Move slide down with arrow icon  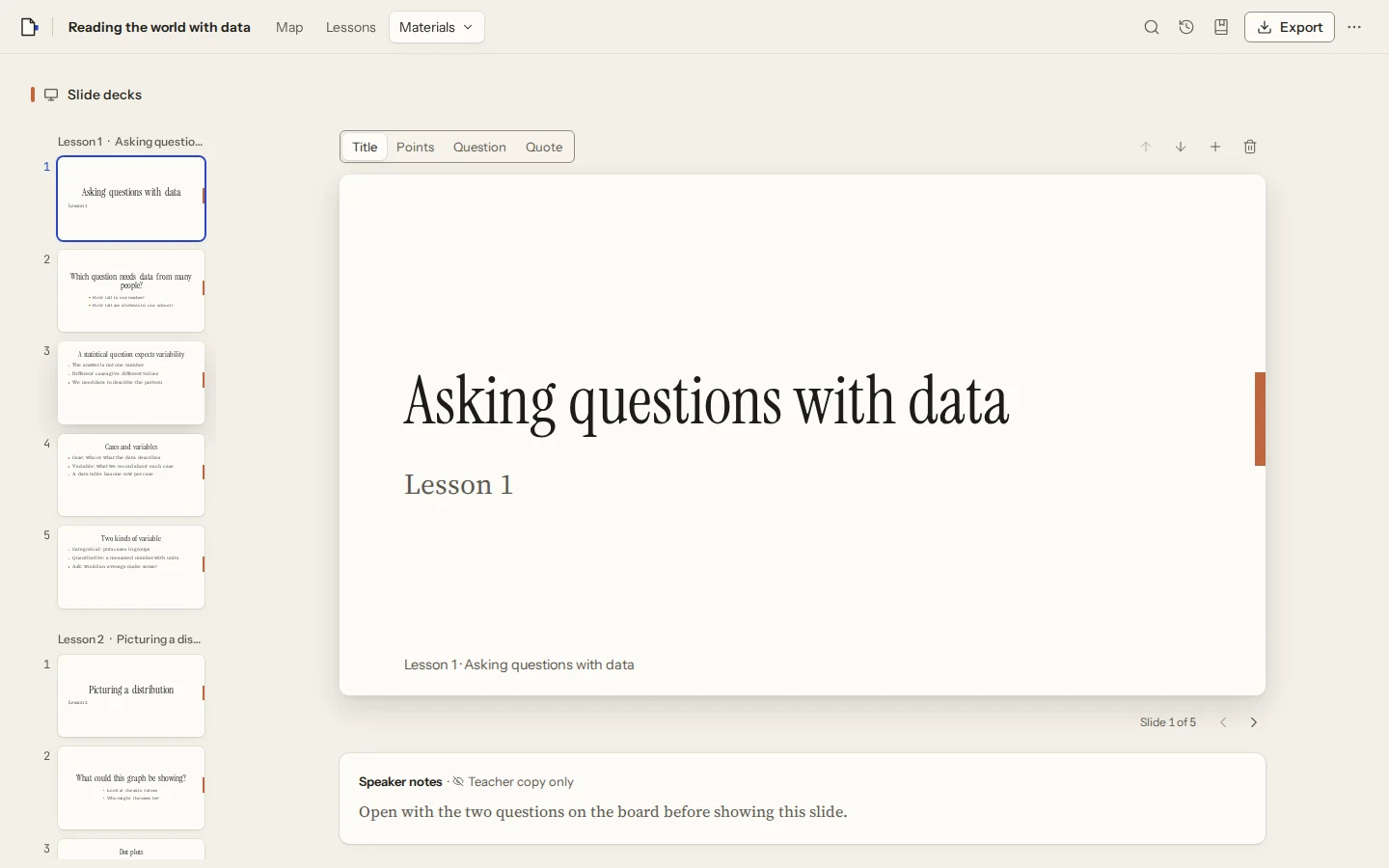pos(1181,147)
